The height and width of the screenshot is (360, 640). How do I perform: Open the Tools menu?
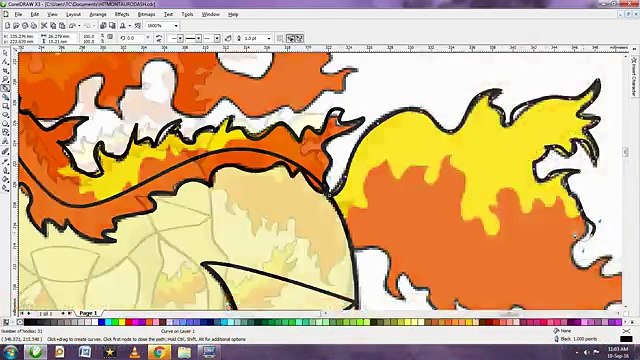click(x=187, y=14)
